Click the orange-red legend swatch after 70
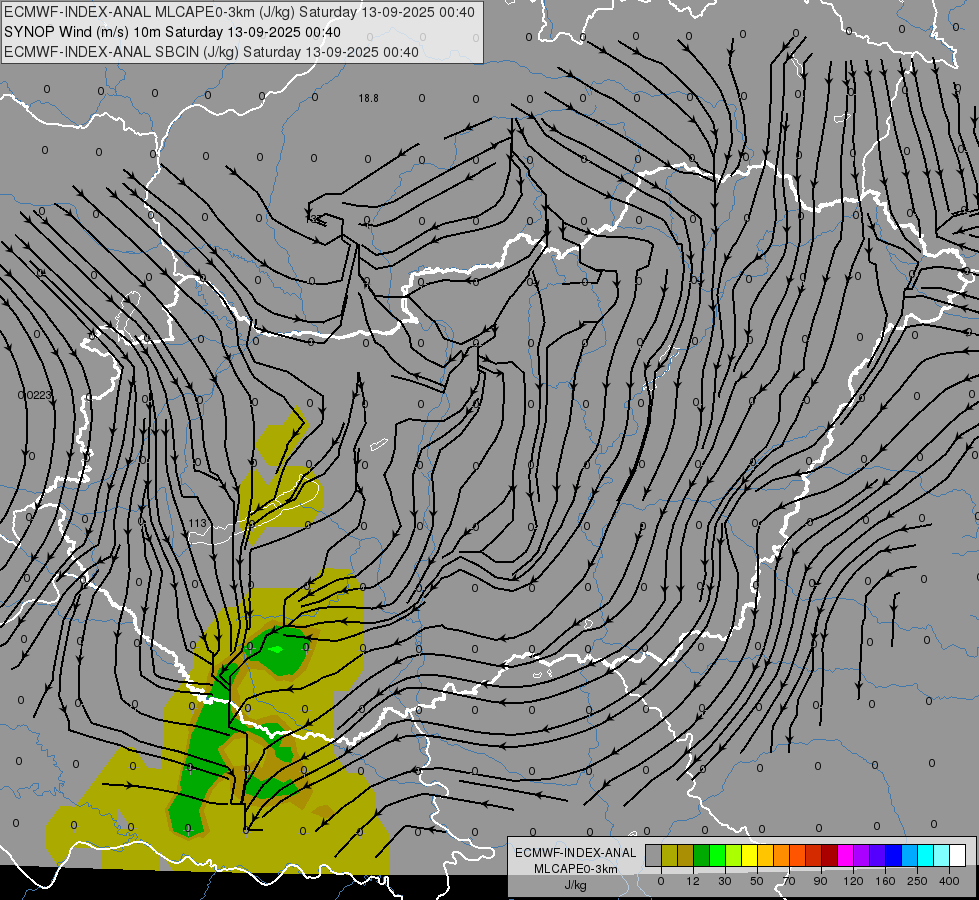Viewport: 979px width, 900px height. coord(798,855)
